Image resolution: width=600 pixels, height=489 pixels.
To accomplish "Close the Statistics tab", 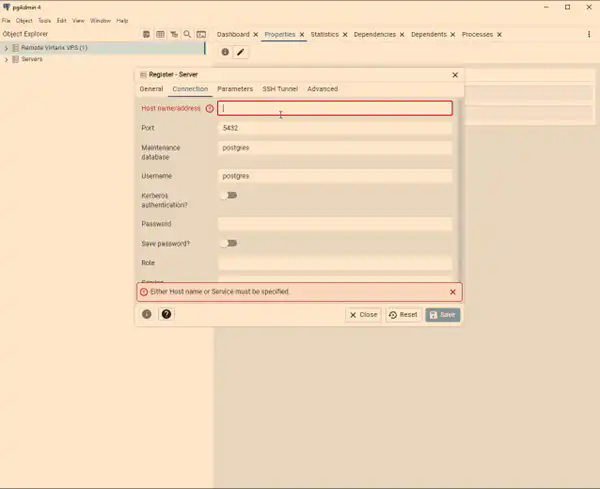I will pyautogui.click(x=345, y=35).
